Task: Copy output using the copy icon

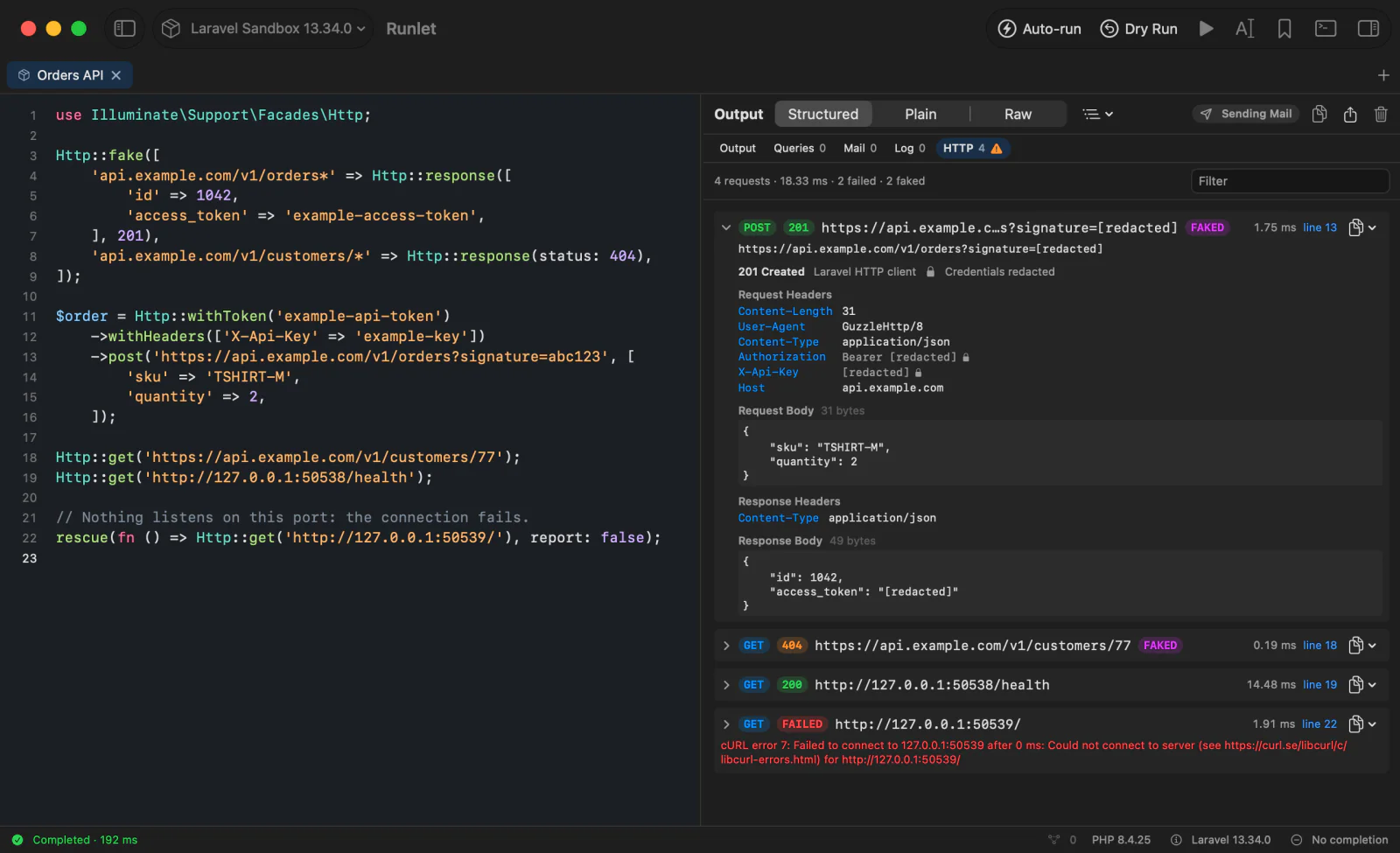Action: [x=1319, y=114]
